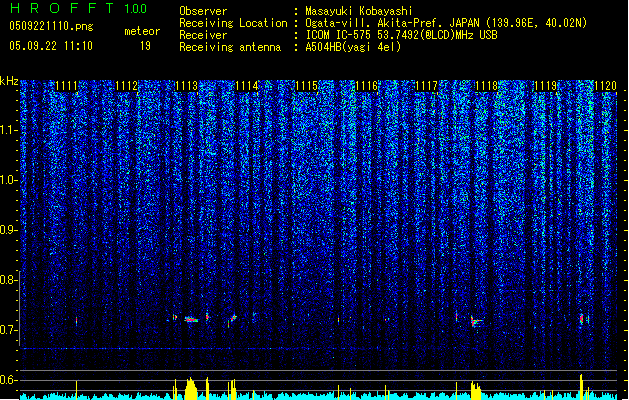Click the 1113 time marker

[x=187, y=86]
